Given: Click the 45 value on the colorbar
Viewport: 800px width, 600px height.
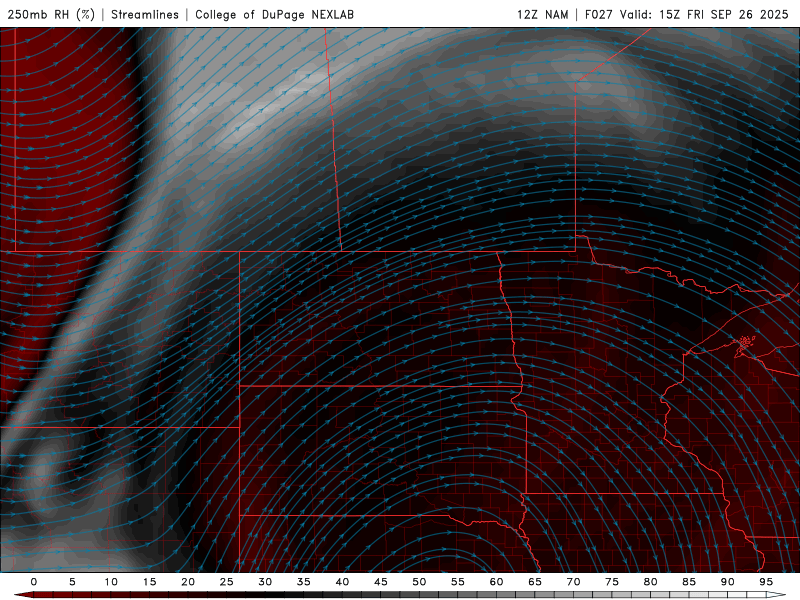Looking at the screenshot, I should [381, 582].
